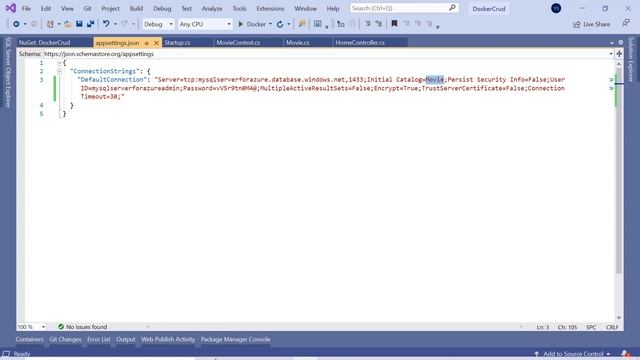This screenshot has width=640, height=360.
Task: Open the user account avatar
Action: click(x=556, y=8)
